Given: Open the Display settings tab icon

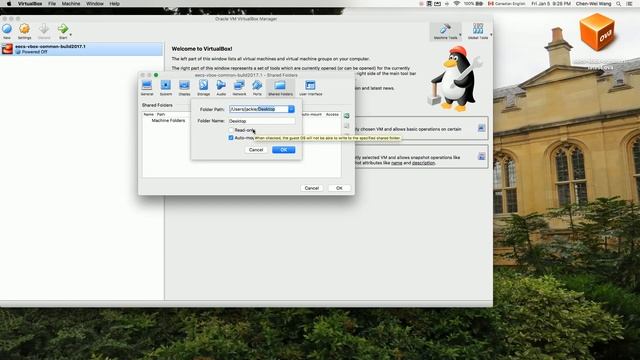Looking at the screenshot, I should point(184,85).
